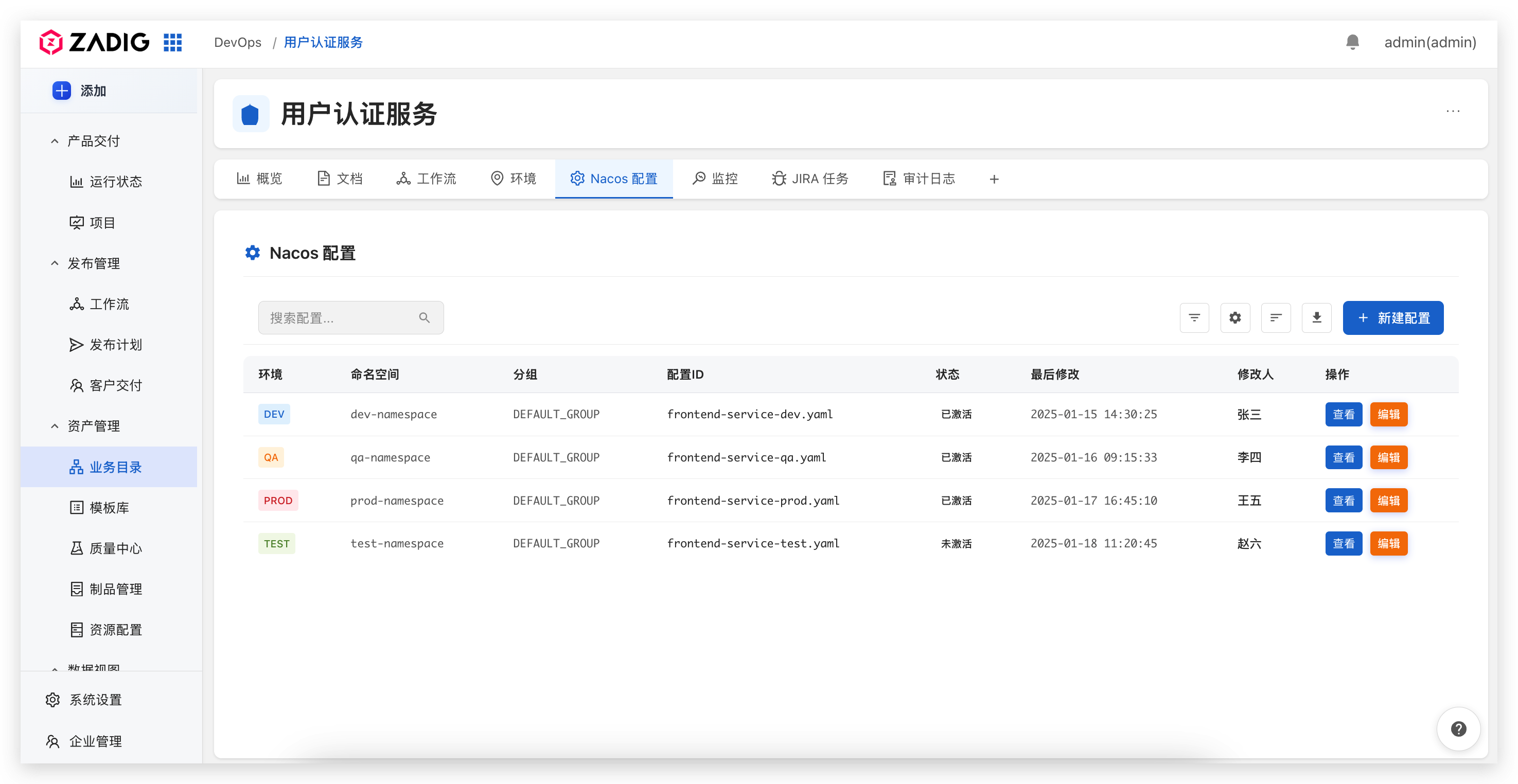Click the download icon to export configurations
This screenshot has width=1518, height=784.
[1317, 317]
